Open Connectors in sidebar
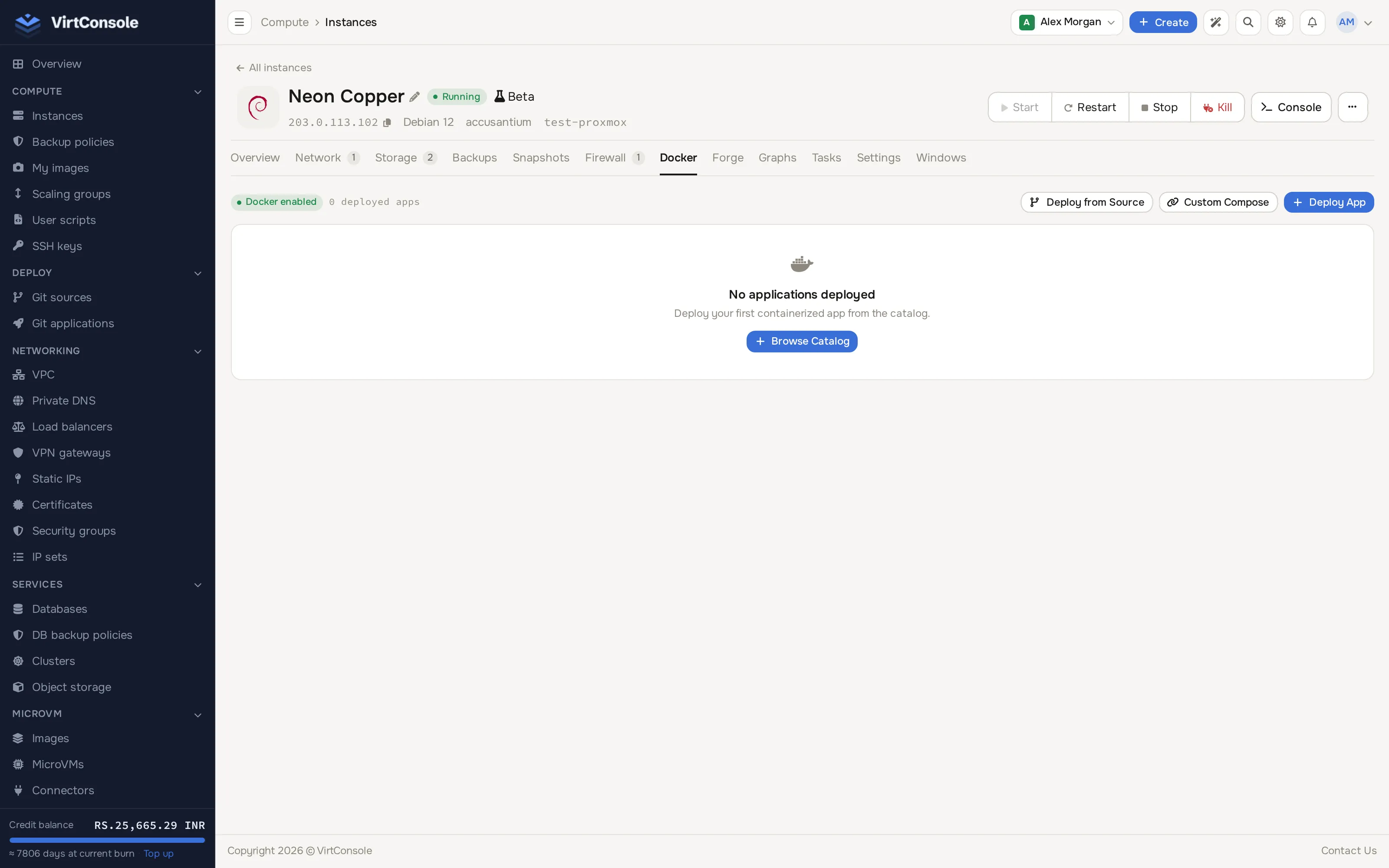The image size is (1389, 868). [107, 790]
